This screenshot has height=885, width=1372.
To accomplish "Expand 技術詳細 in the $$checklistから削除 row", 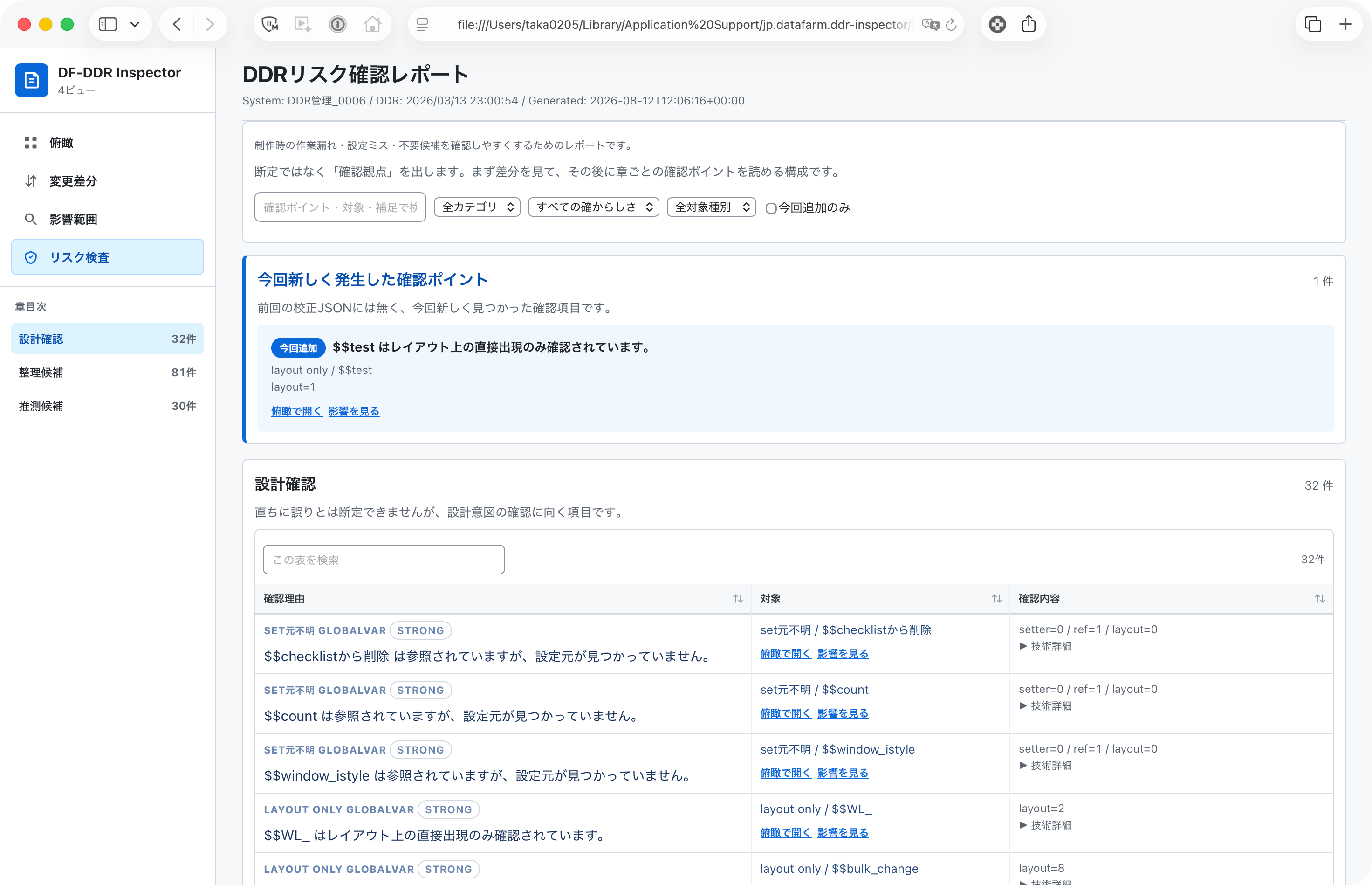I will tap(1045, 647).
